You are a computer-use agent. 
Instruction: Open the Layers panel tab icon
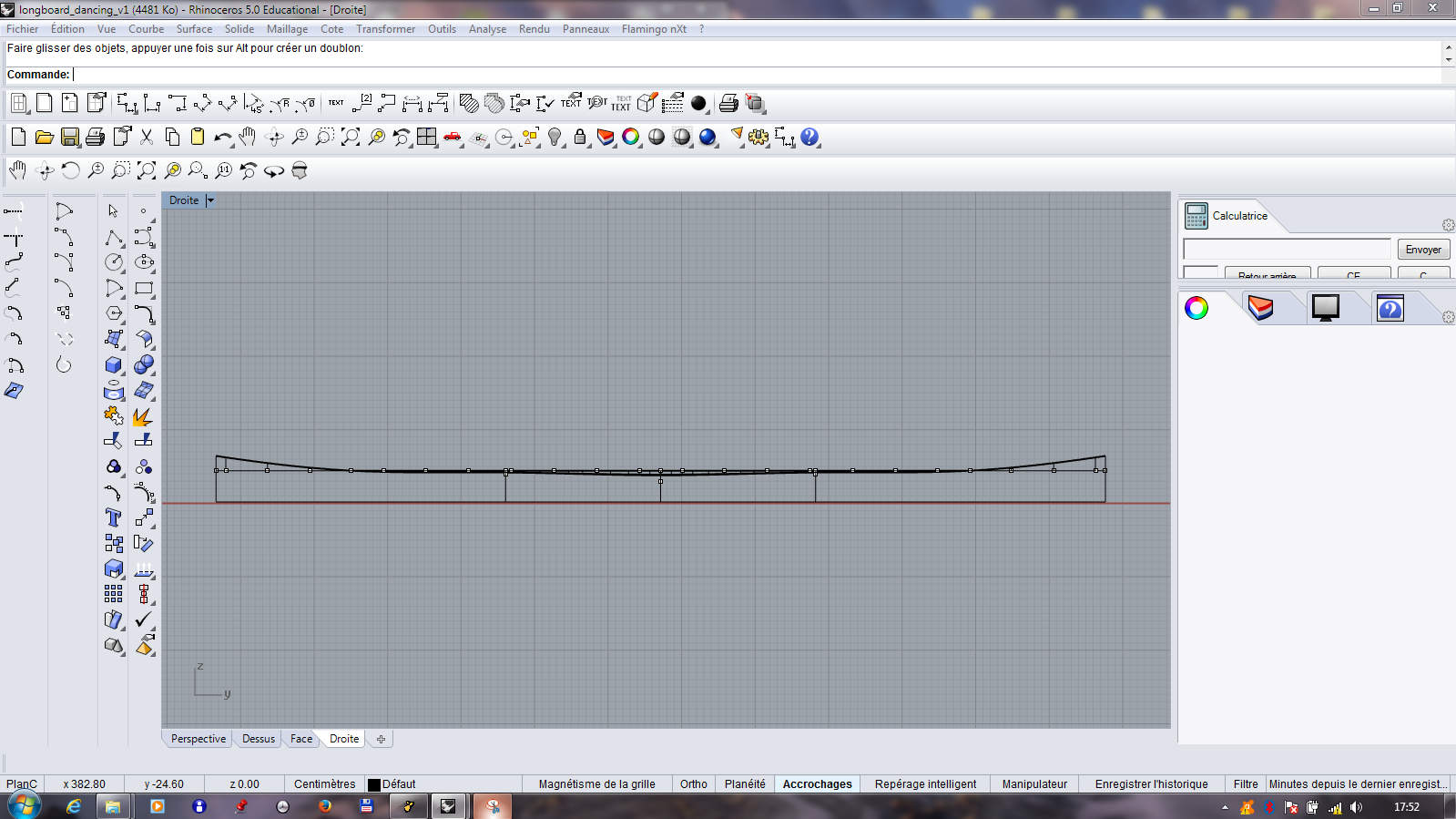tap(1260, 308)
